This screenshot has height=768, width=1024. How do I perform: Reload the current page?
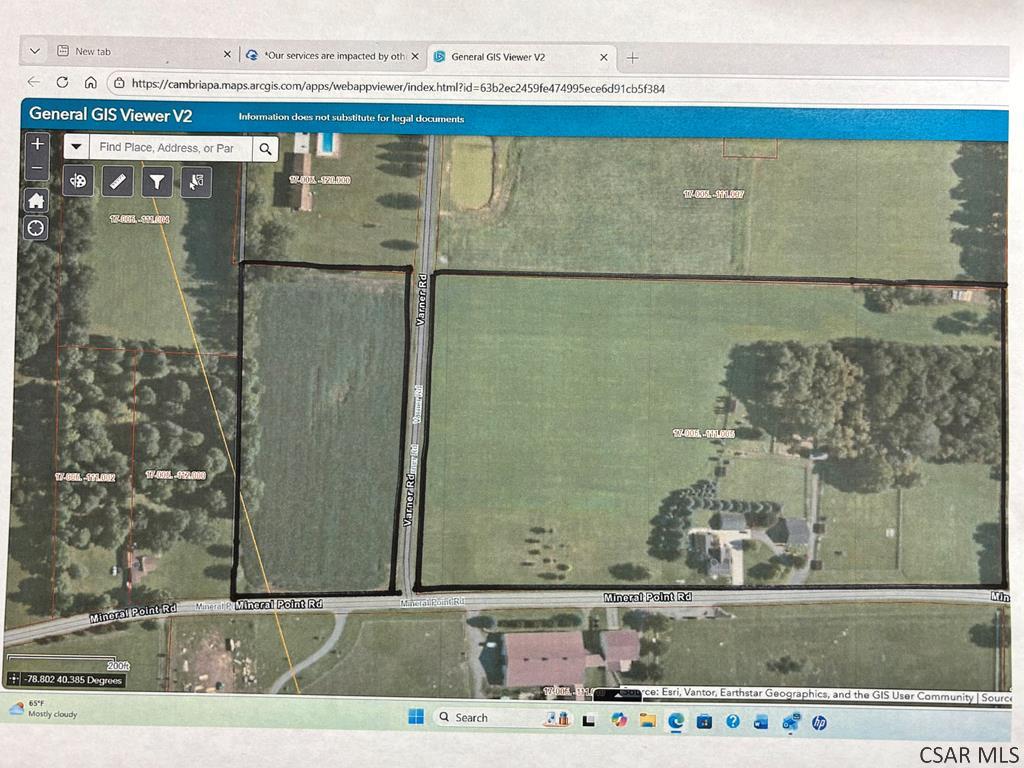click(63, 82)
